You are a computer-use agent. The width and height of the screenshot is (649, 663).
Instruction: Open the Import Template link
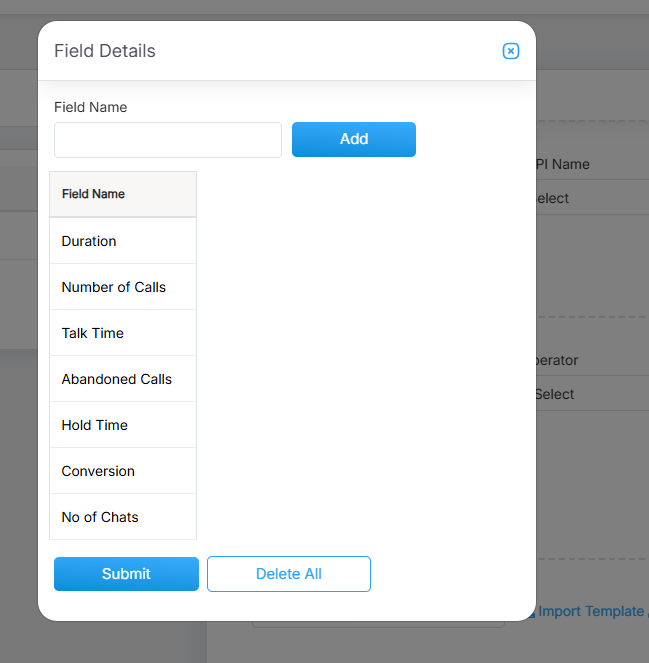[x=592, y=611]
